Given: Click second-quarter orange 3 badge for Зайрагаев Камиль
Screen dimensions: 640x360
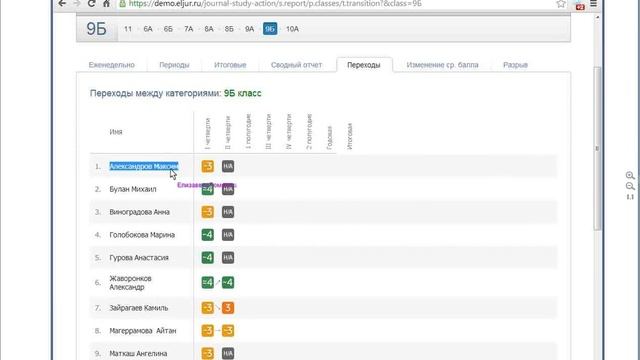Looking at the screenshot, I should click(x=228, y=308).
